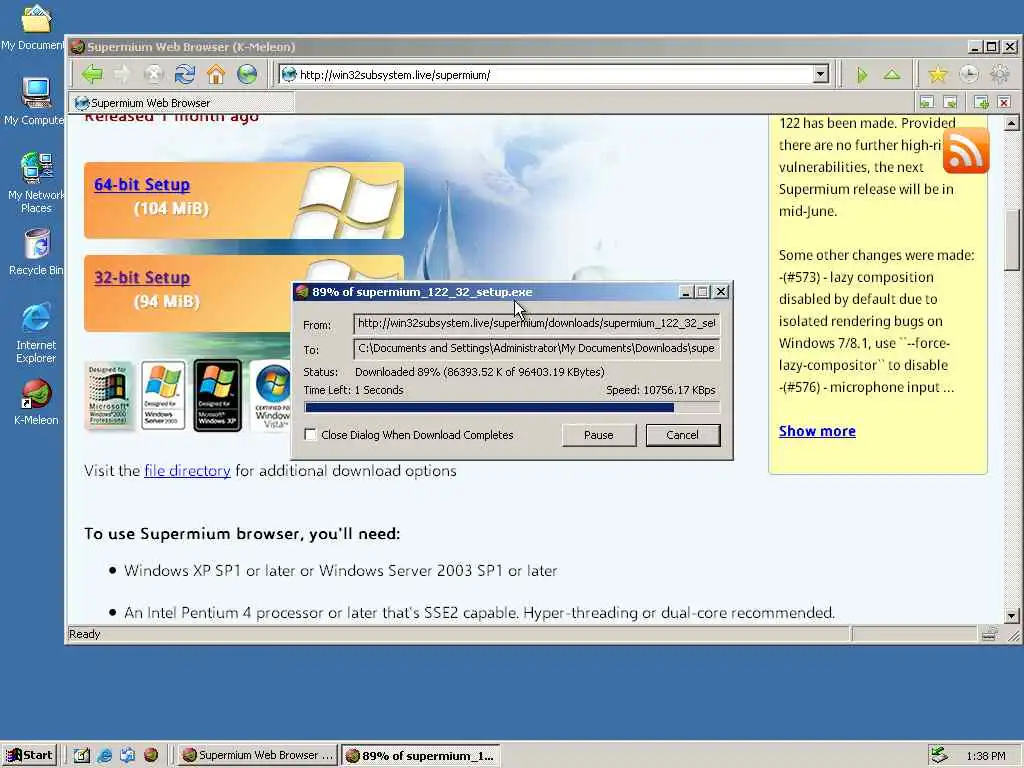
Task: Click the 1:38 PM clock
Action: pos(985,756)
